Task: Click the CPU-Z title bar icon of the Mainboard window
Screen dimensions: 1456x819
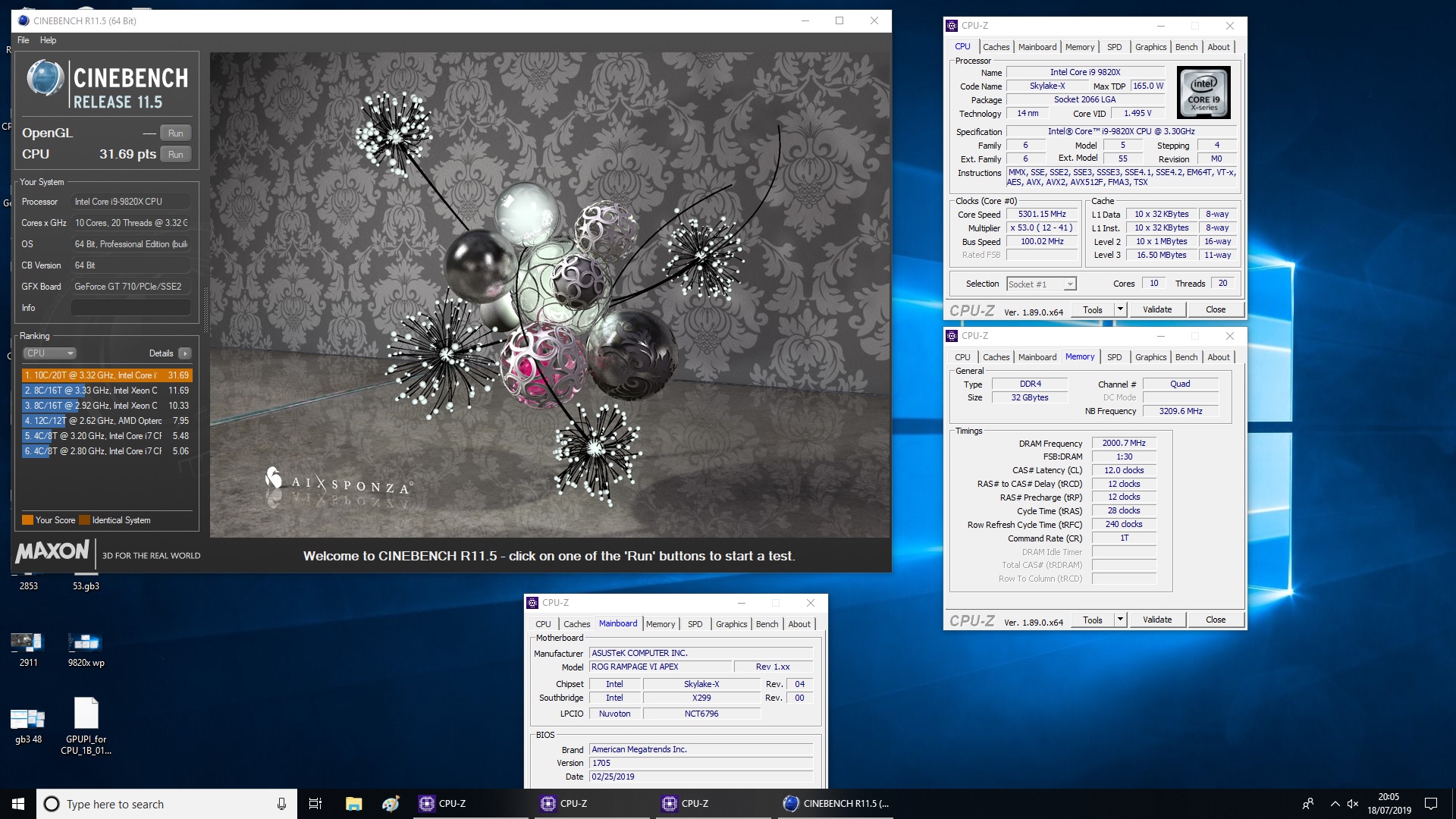Action: [532, 603]
